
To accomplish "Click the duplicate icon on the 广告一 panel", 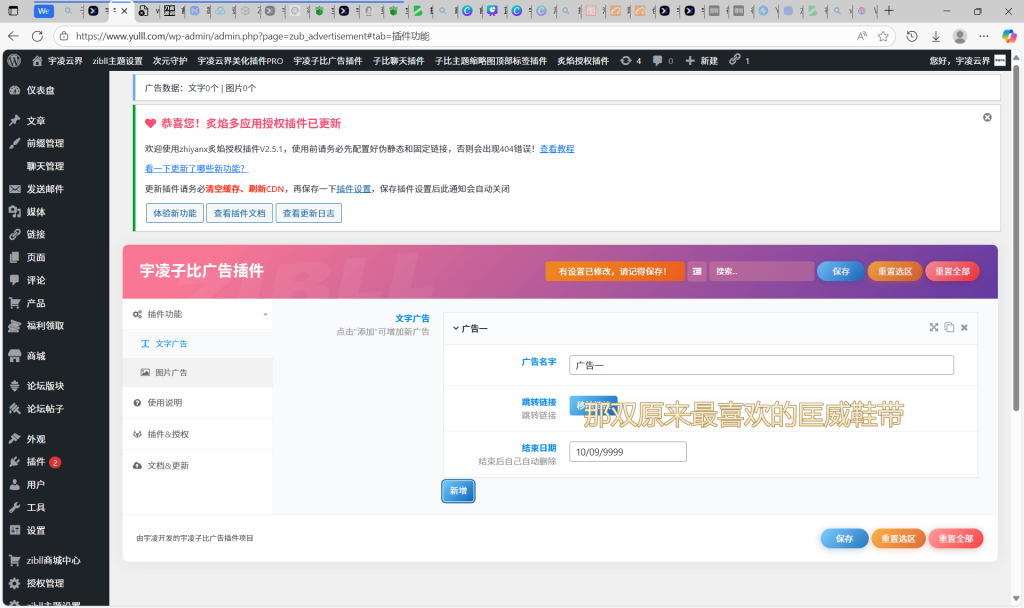I will click(x=950, y=327).
